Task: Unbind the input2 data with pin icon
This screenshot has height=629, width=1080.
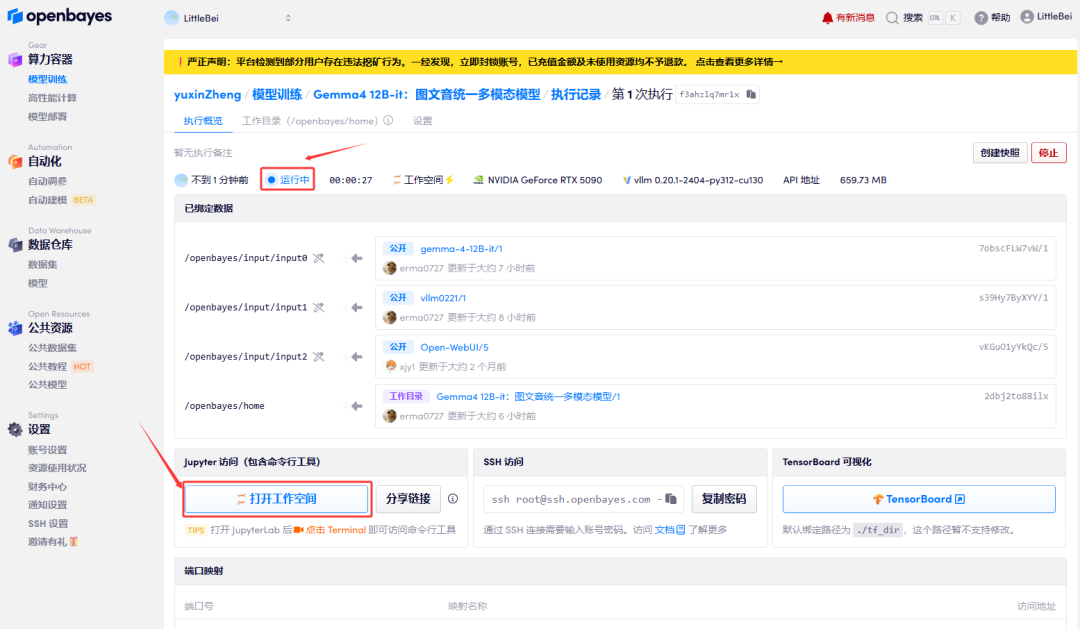Action: 318,357
